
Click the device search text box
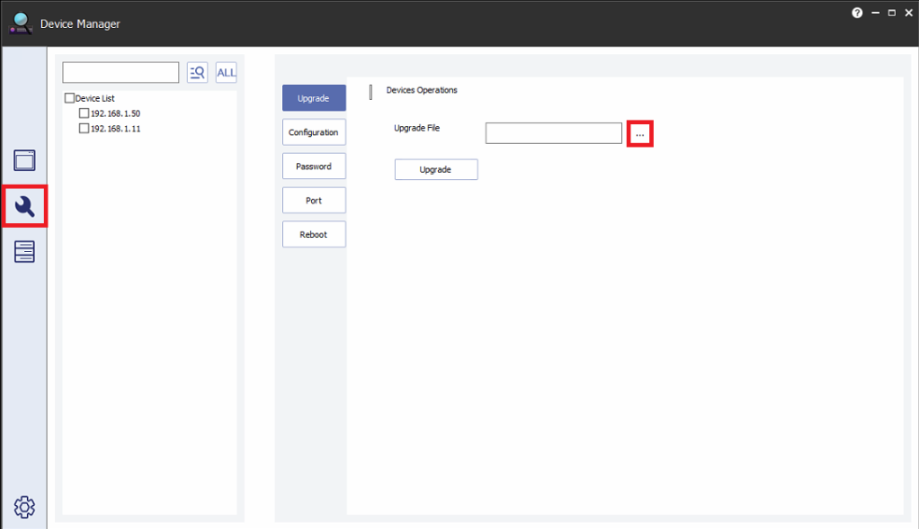pos(120,72)
